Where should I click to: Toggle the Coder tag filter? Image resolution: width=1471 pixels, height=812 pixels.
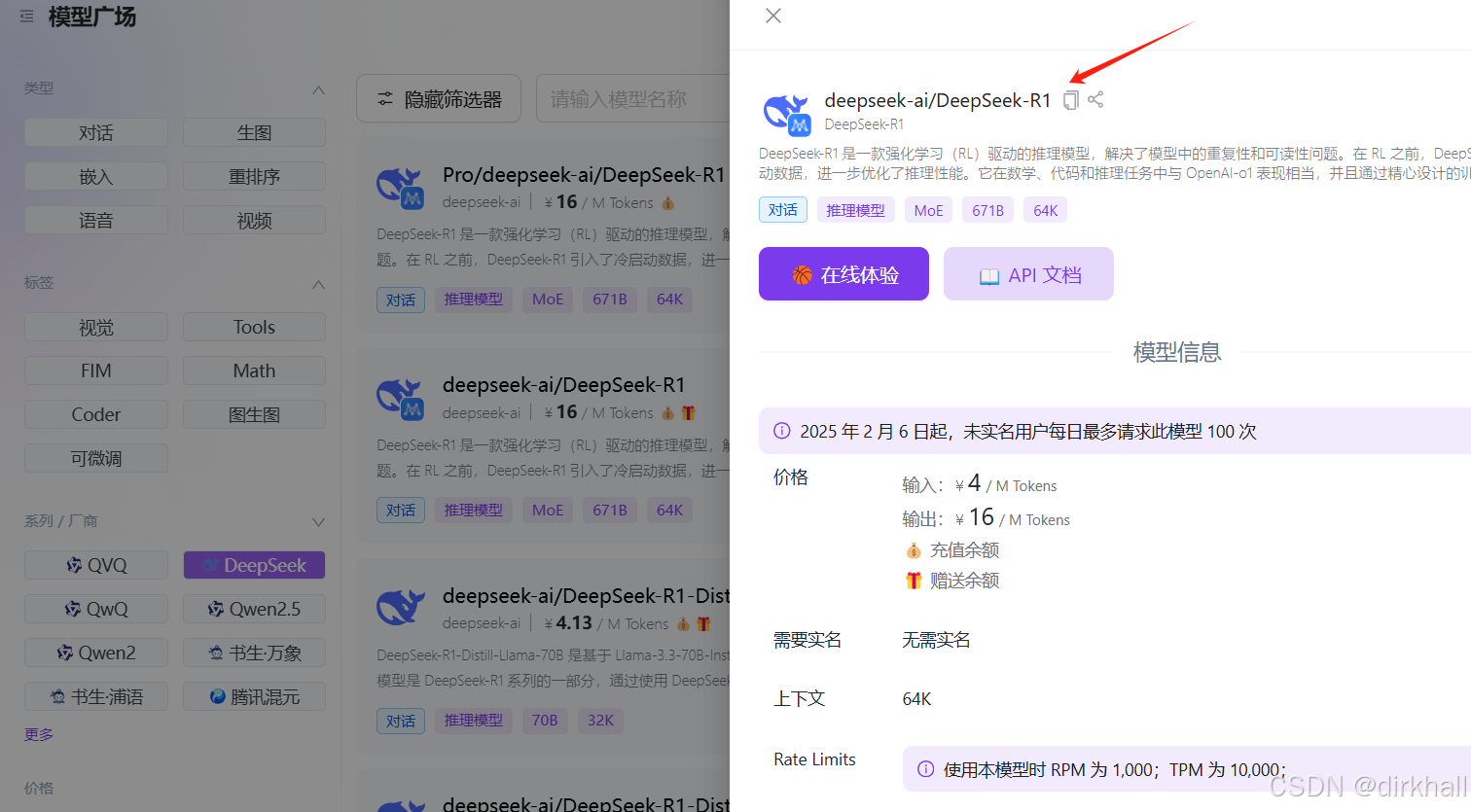(x=96, y=414)
